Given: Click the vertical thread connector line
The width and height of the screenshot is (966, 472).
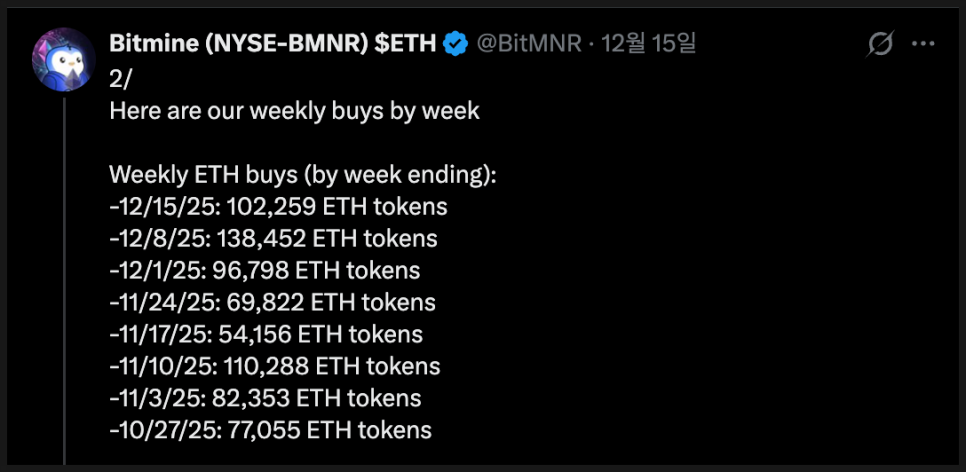Looking at the screenshot, I should coord(65,280).
